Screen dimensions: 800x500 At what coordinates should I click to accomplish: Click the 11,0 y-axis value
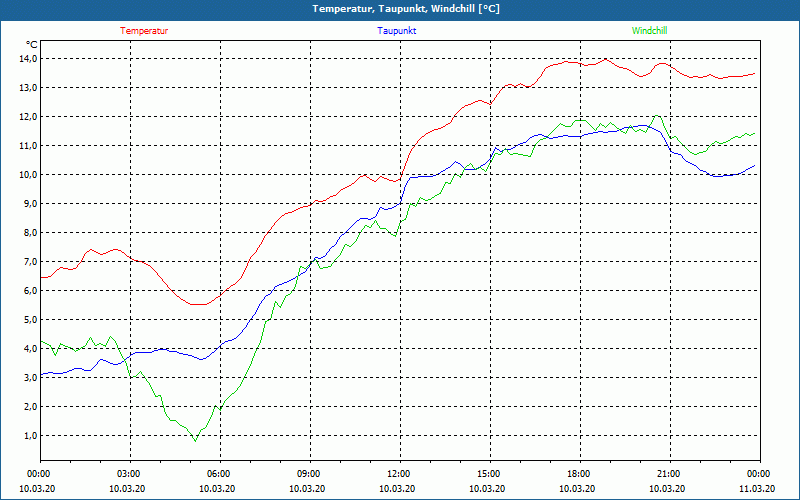click(x=29, y=146)
